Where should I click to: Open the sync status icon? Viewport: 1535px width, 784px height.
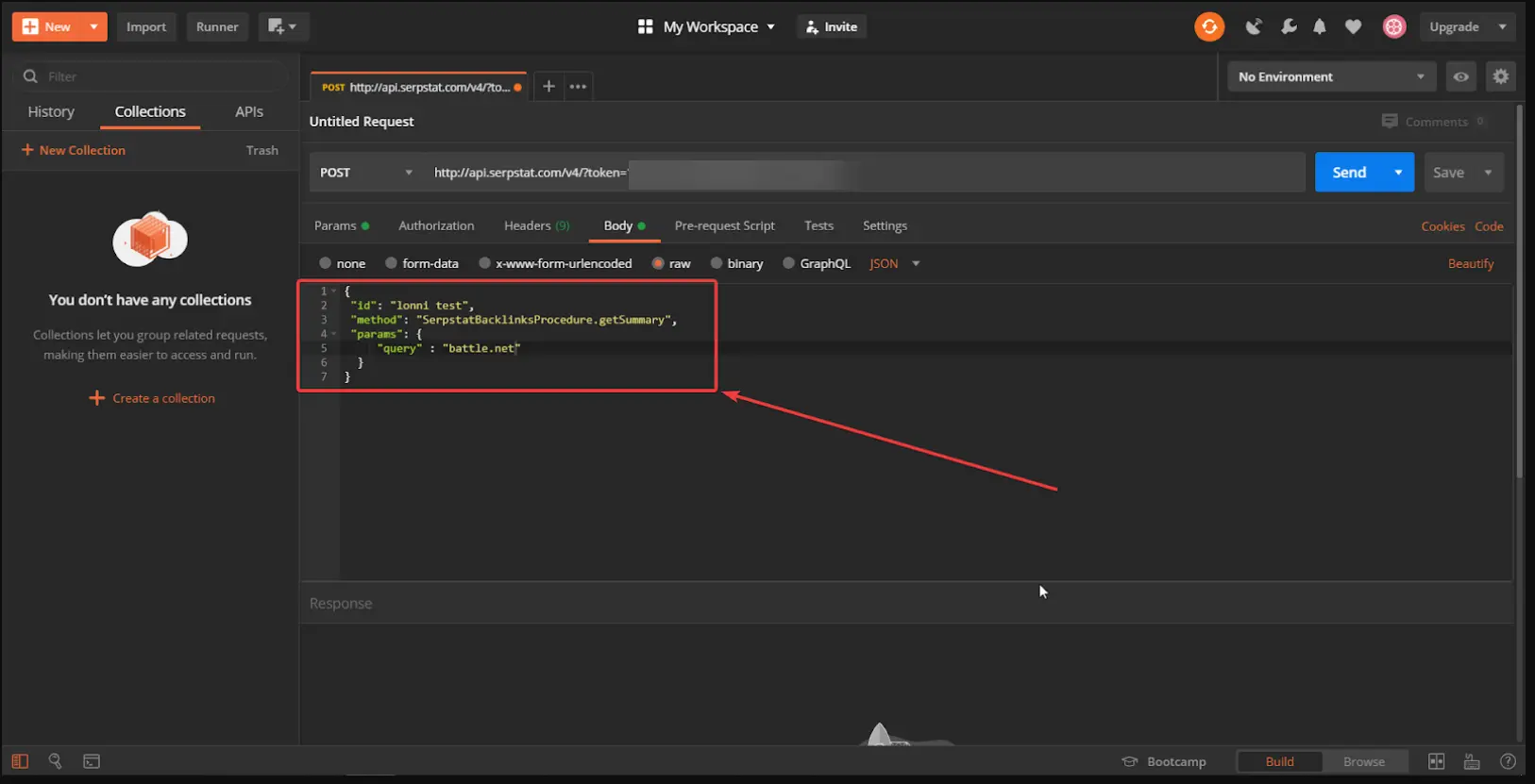[x=1209, y=26]
